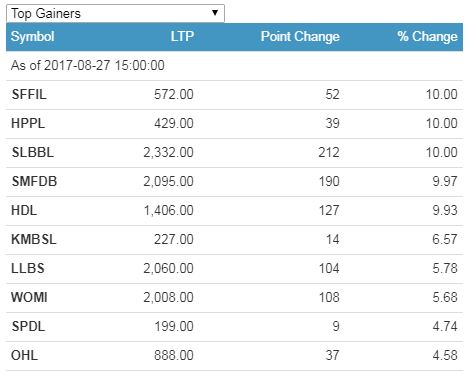Image resolution: width=473 pixels, height=372 pixels.
Task: Sort by the % Change header
Action: pyautogui.click(x=427, y=36)
